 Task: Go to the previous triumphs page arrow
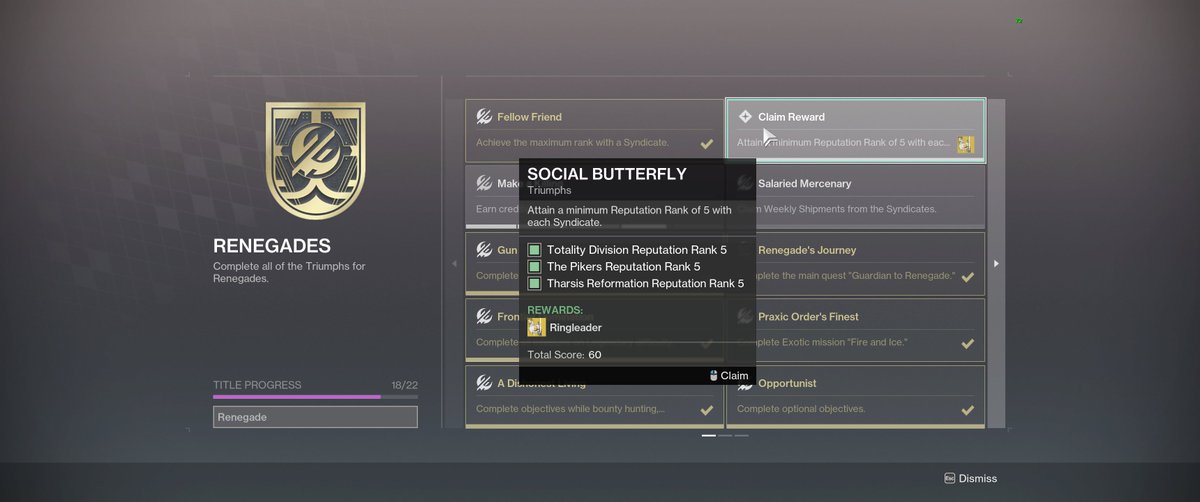click(x=454, y=264)
